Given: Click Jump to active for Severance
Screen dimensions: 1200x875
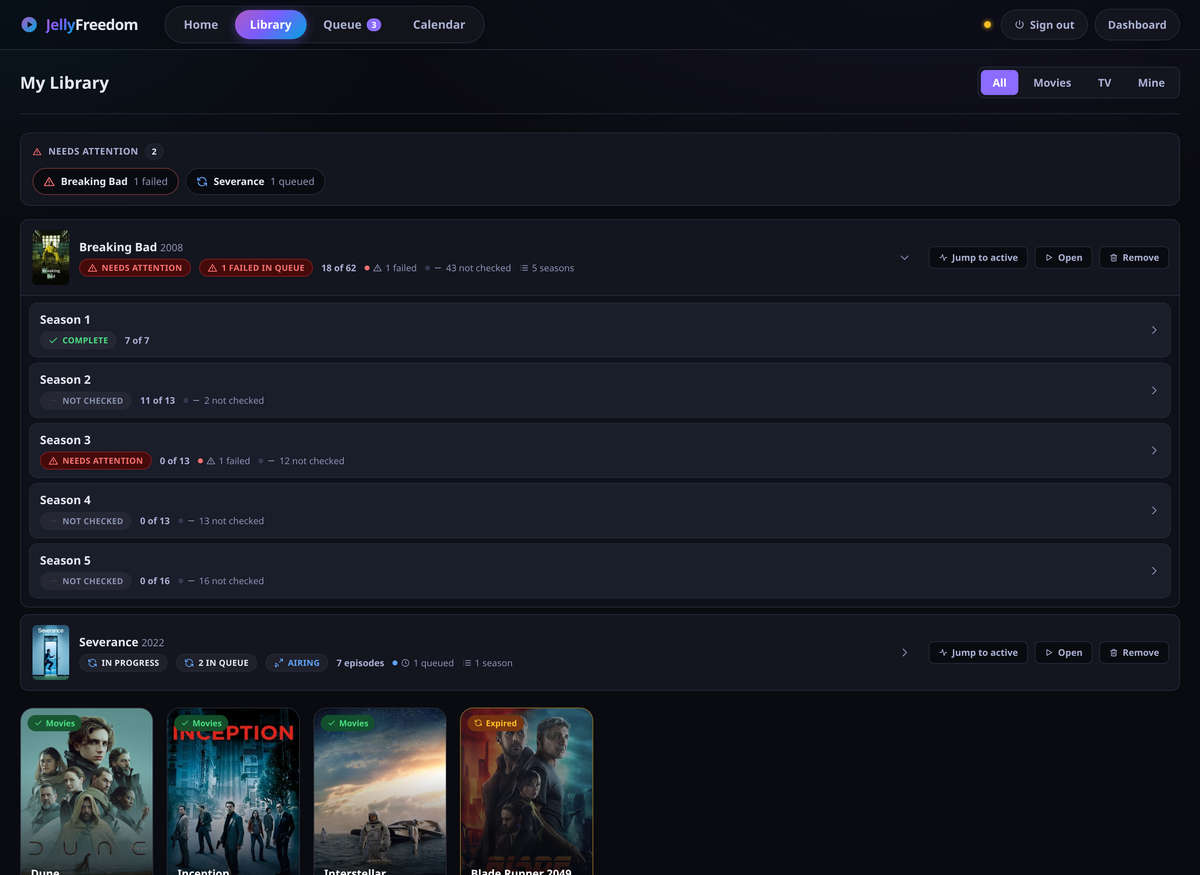Looking at the screenshot, I should (978, 653).
